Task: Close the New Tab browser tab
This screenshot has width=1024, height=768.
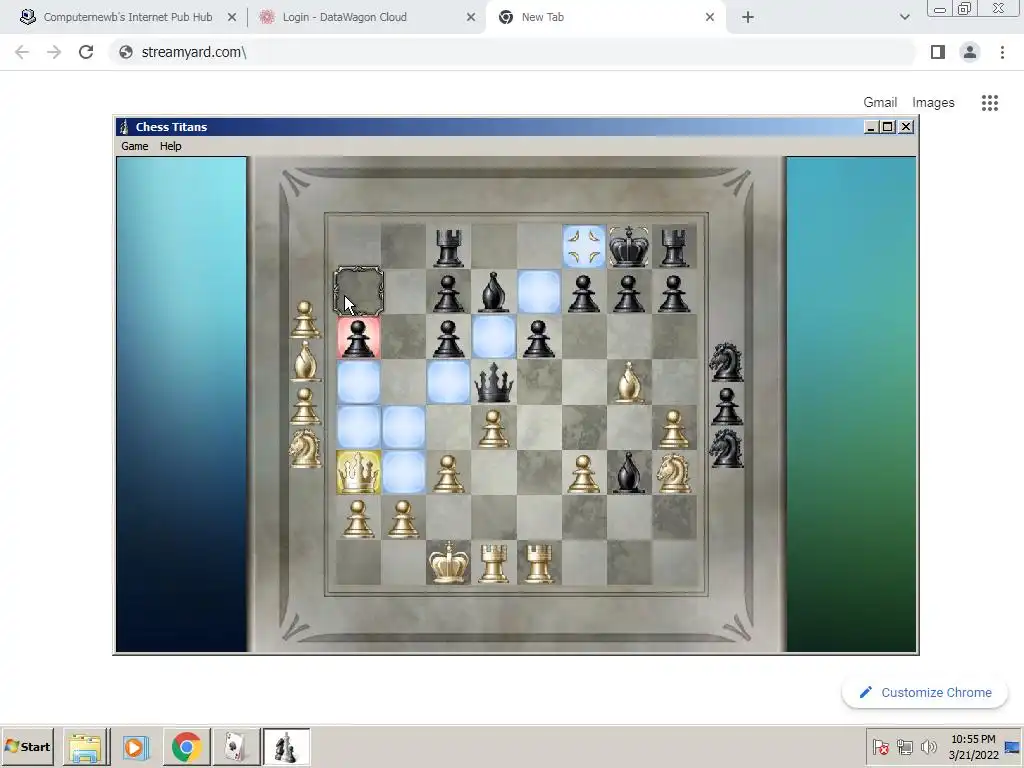Action: tap(710, 17)
